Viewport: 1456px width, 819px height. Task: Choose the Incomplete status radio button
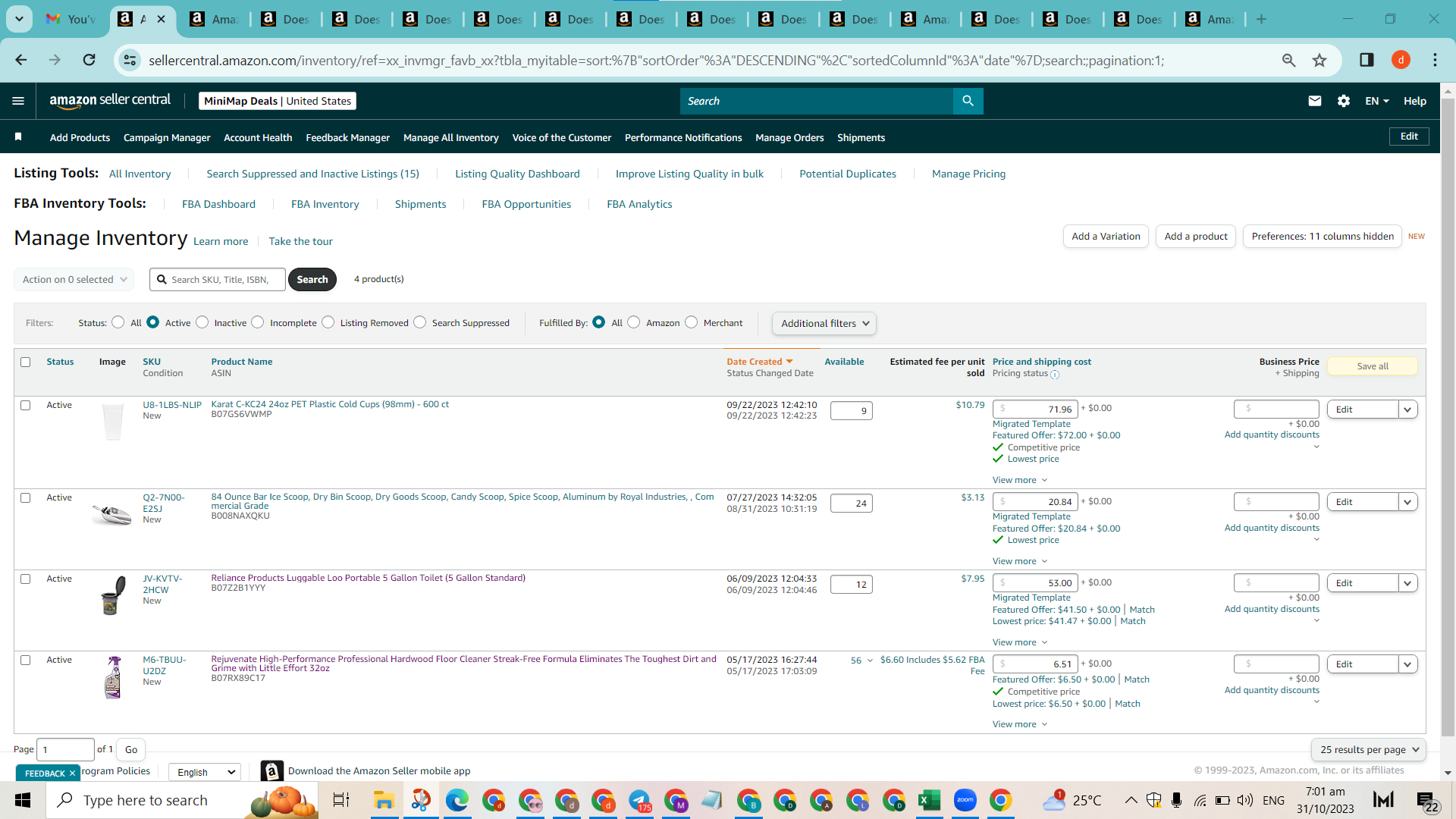click(258, 322)
